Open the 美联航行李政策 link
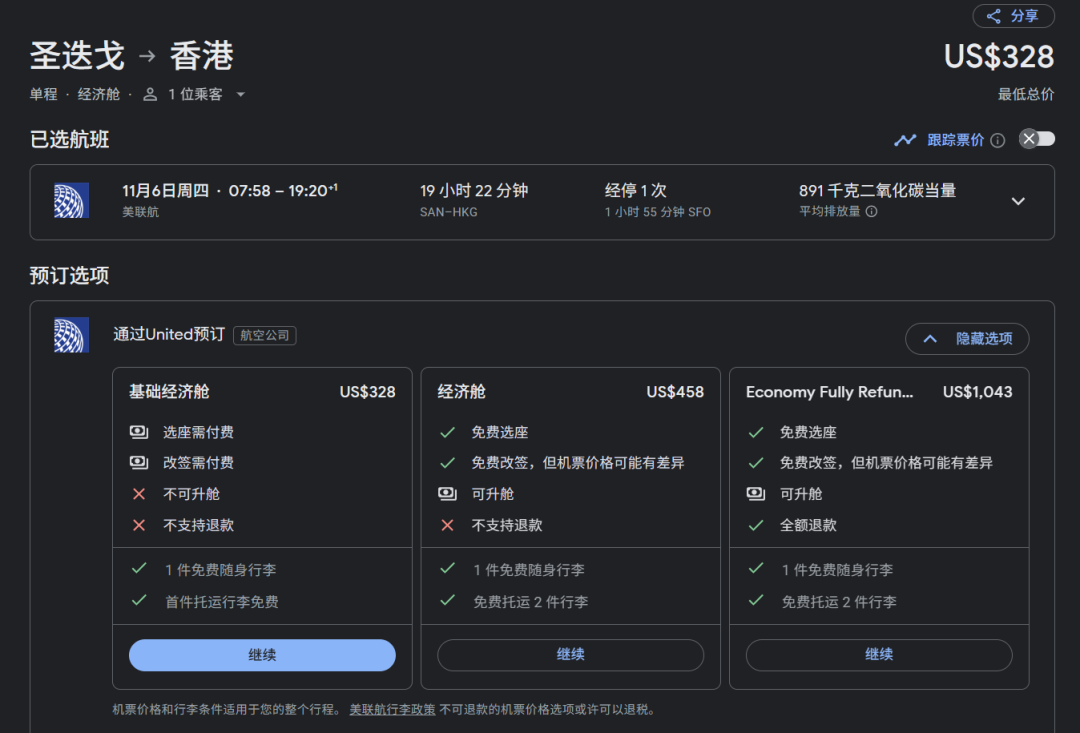Image resolution: width=1080 pixels, height=733 pixels. pyautogui.click(x=392, y=710)
